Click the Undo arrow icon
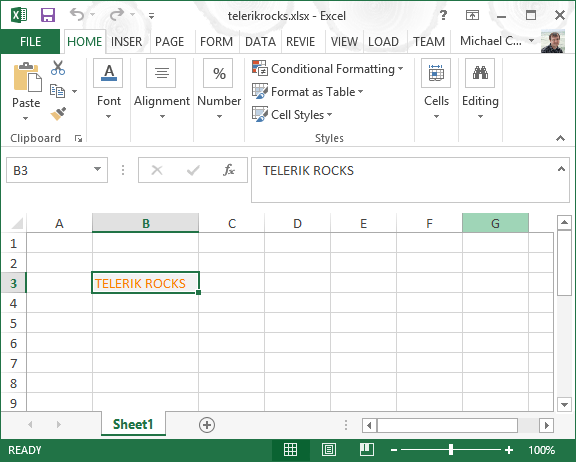The image size is (576, 462). coord(77,15)
